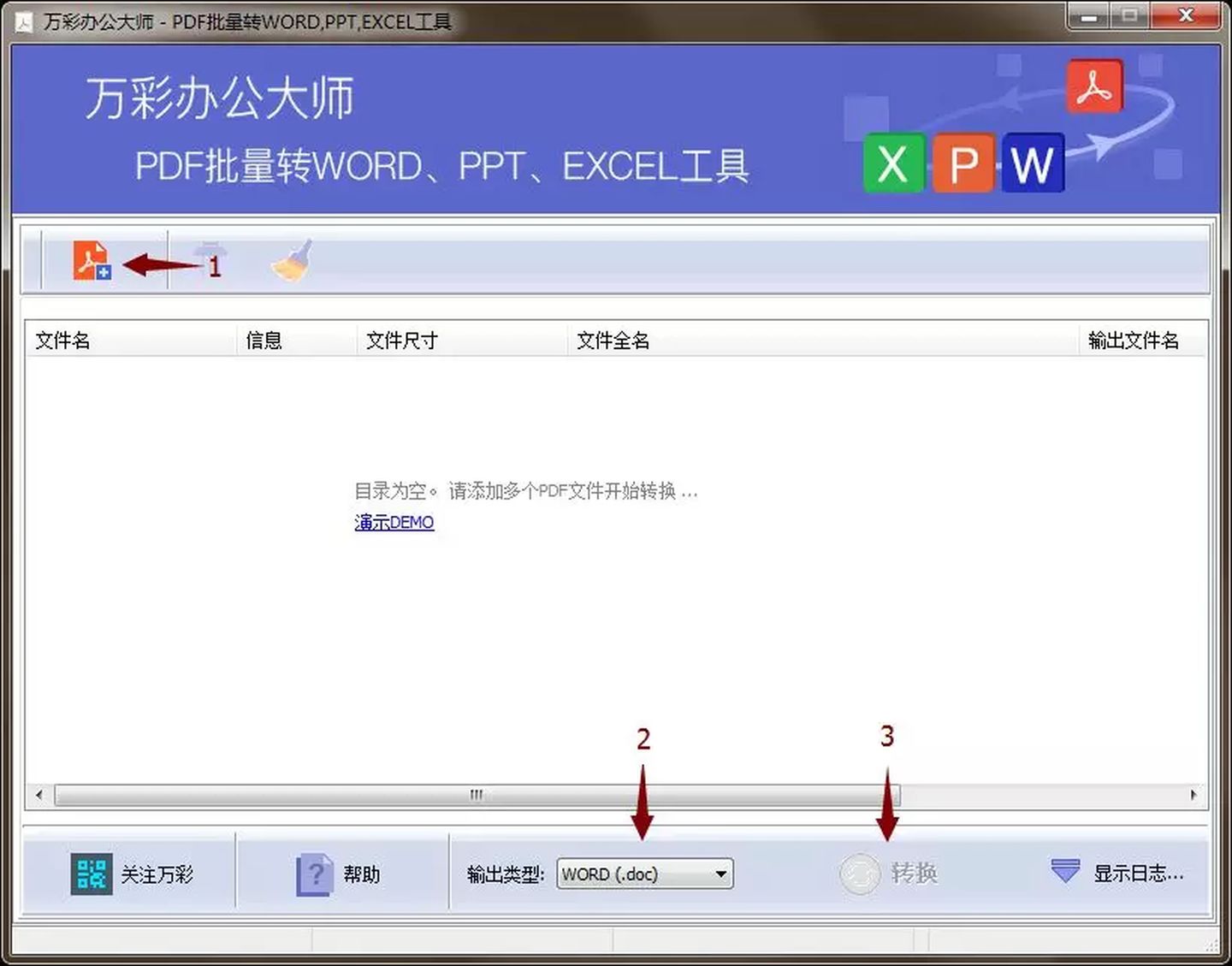Screen dimensions: 1232x966
Task: Click the circular 转换 convert icon
Action: [x=859, y=874]
